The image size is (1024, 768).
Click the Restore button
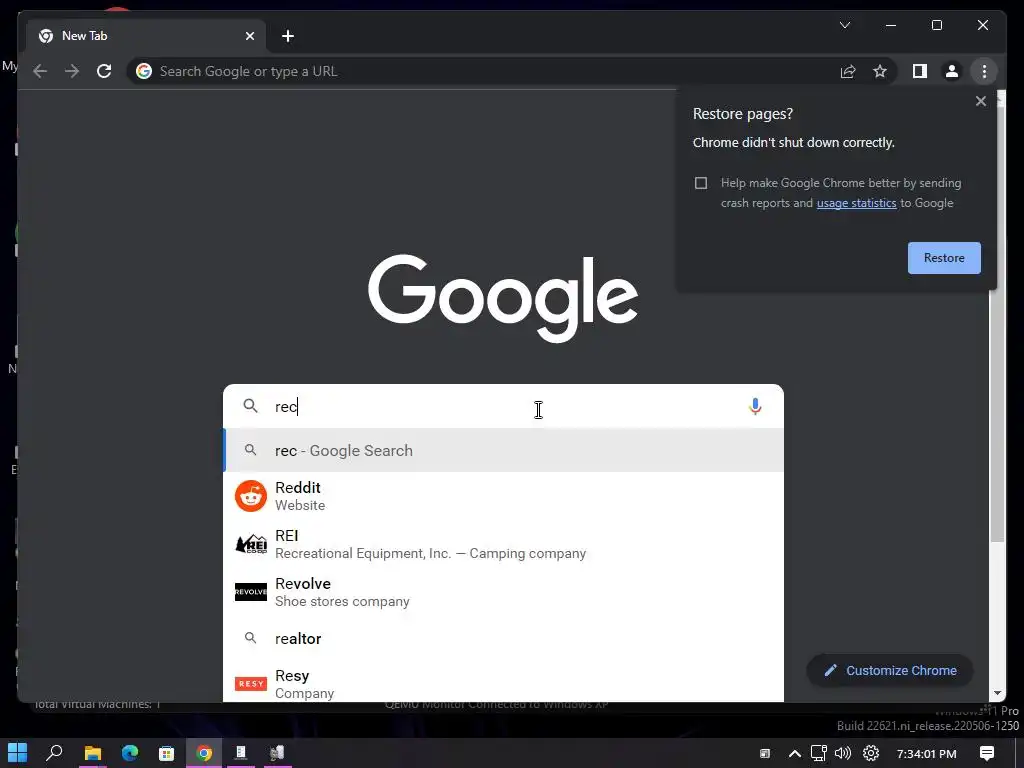pos(944,258)
